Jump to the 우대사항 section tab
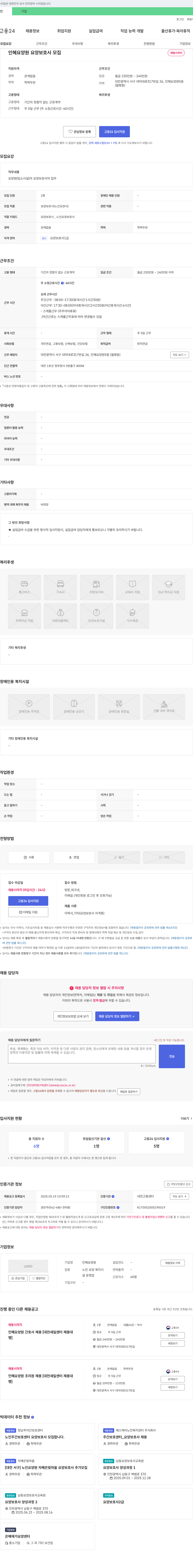Viewport: 193px width, 1568px height. coord(77,44)
